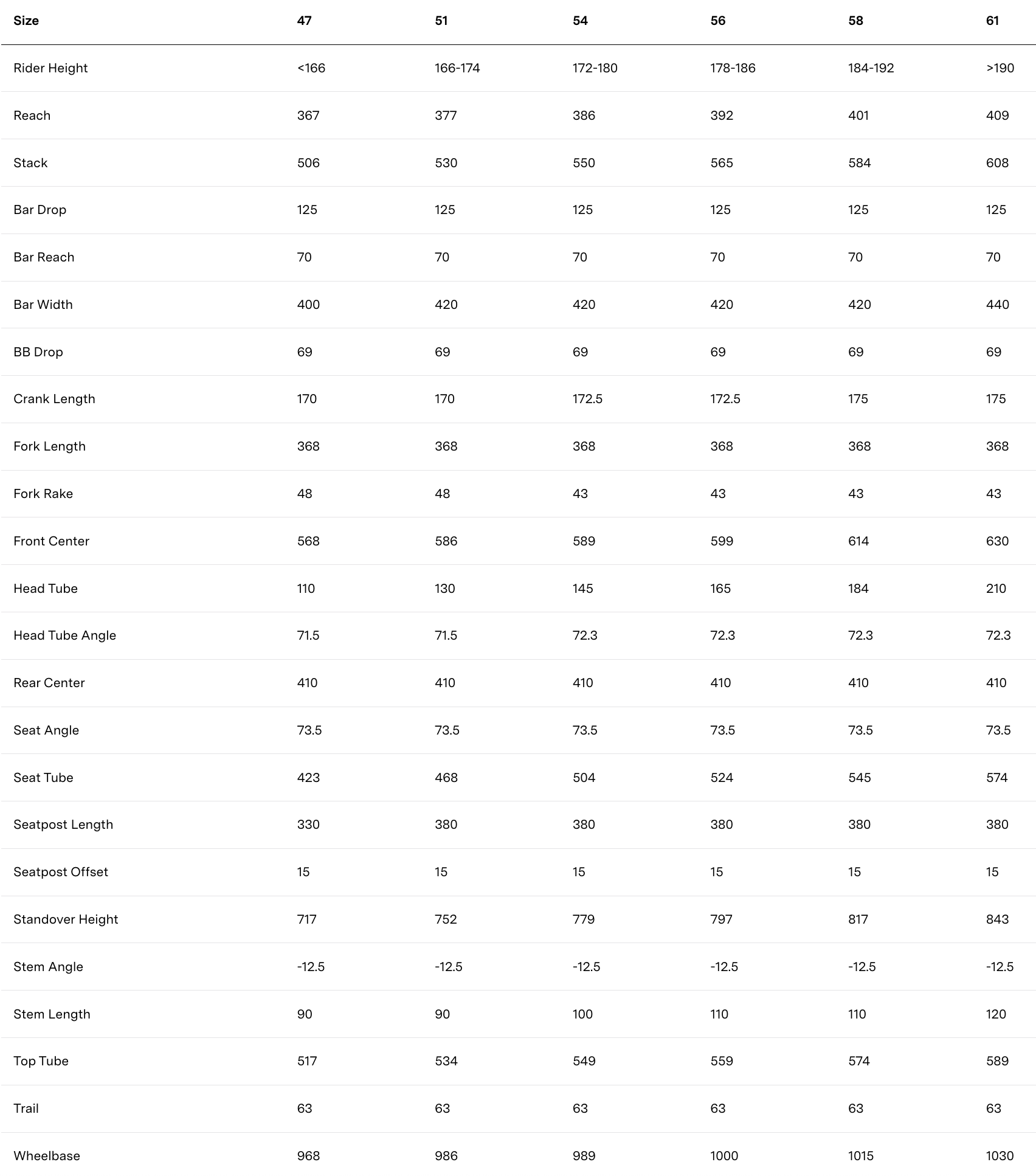Click the size 58 column header
Screen dimensions: 1036x1176
(x=855, y=21)
